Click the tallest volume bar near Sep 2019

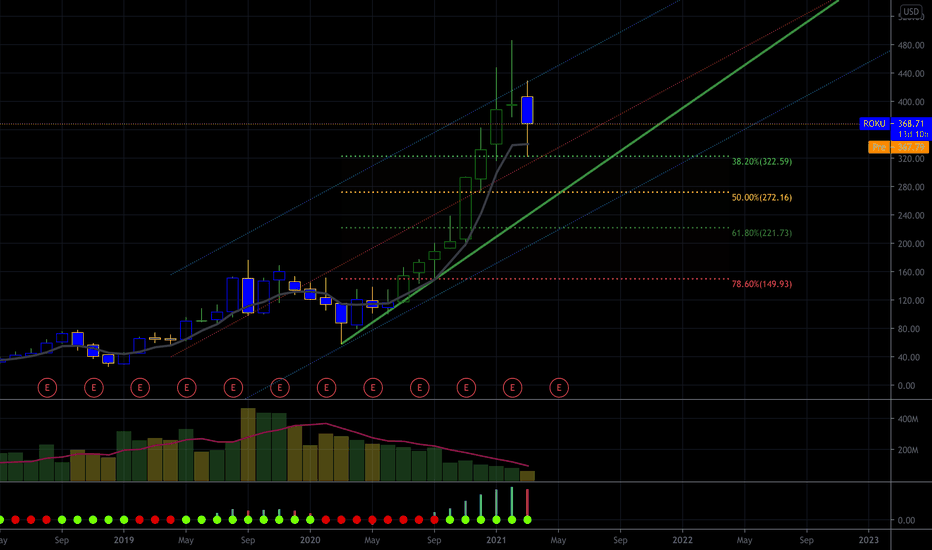click(248, 444)
